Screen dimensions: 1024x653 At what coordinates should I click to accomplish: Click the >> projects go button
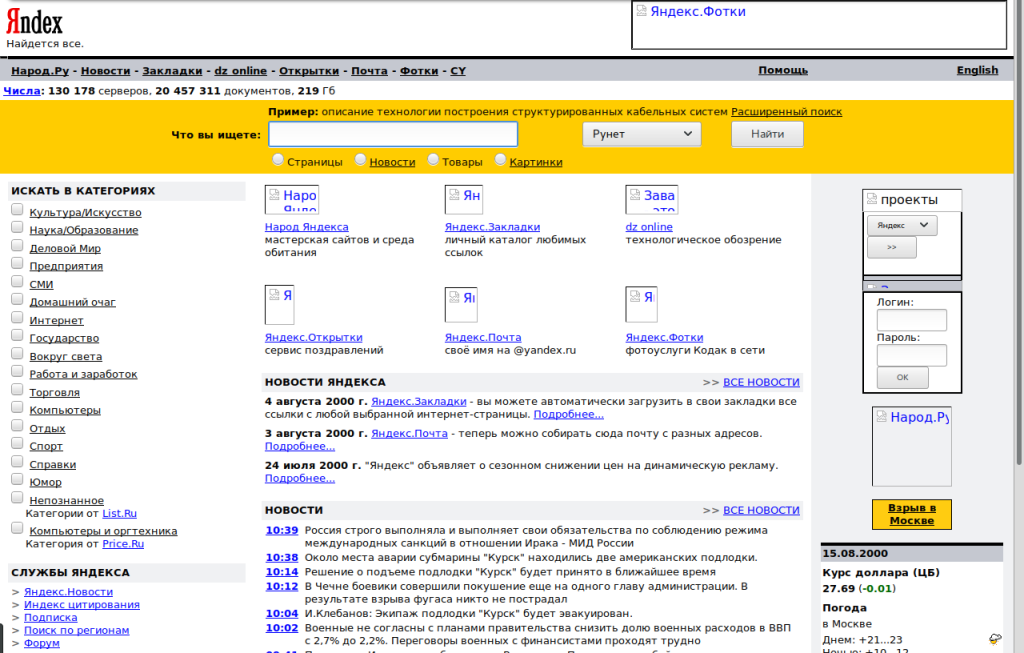click(x=891, y=247)
